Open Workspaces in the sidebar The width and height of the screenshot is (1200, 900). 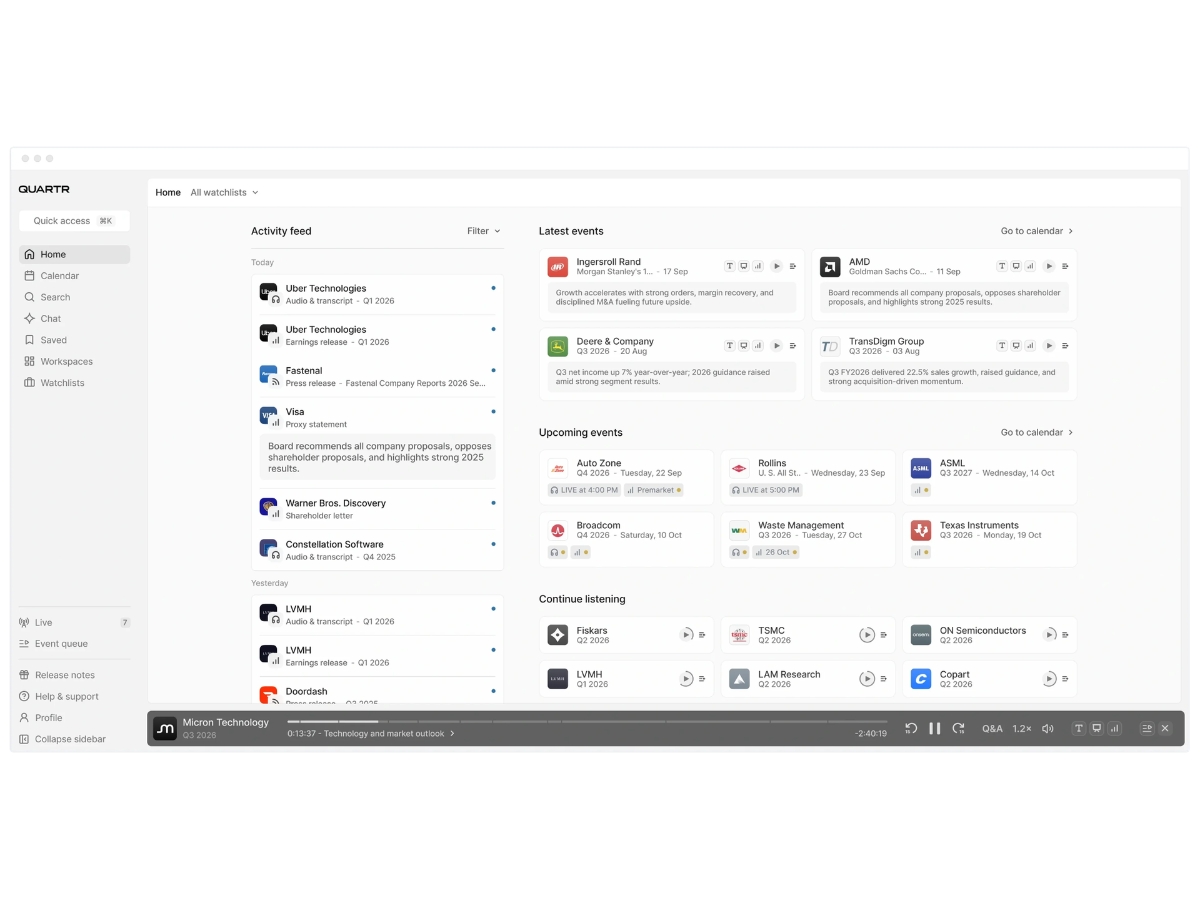pos(74,362)
